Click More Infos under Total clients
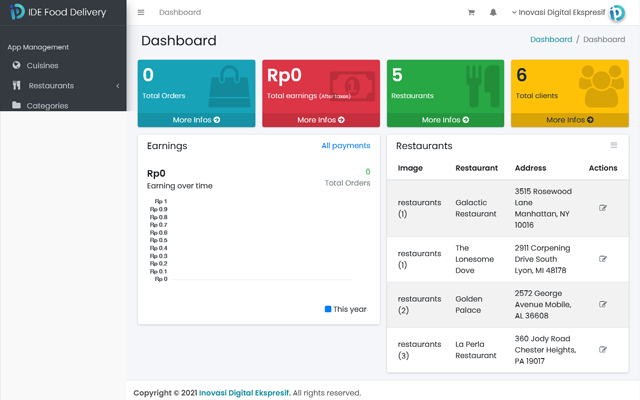The height and width of the screenshot is (400, 640). (x=569, y=120)
